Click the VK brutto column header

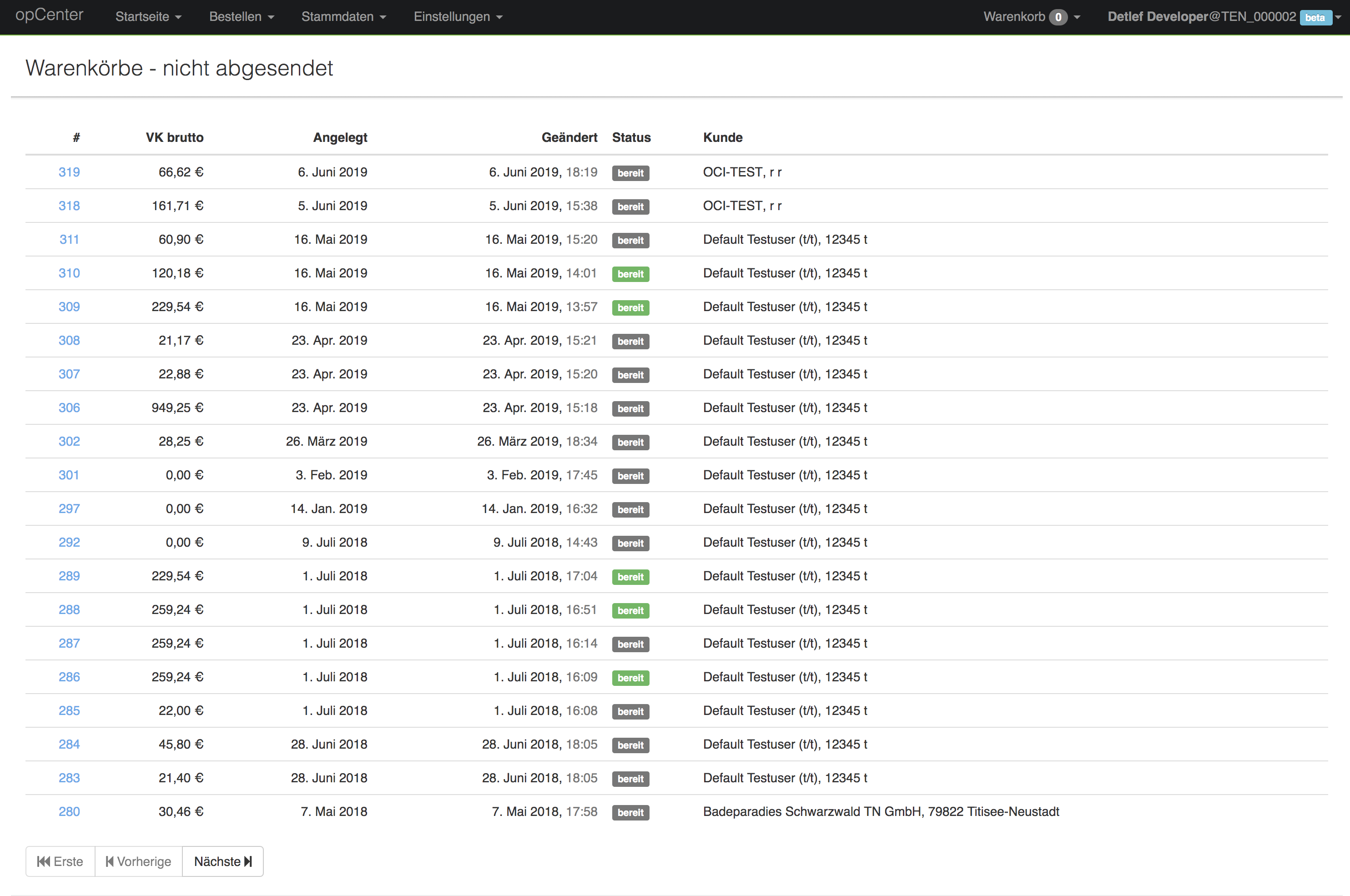(x=174, y=137)
